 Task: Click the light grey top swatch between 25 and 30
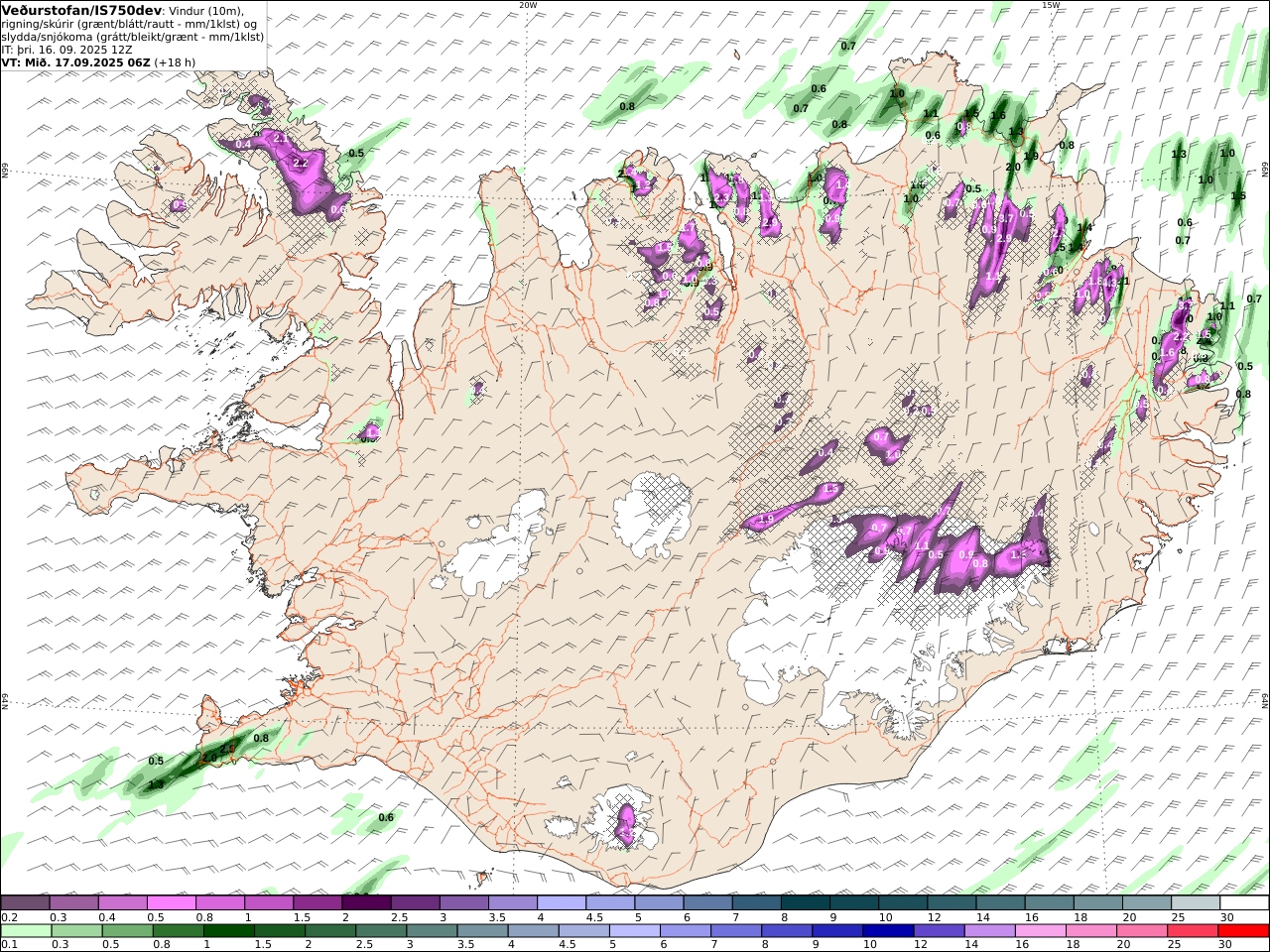pyautogui.click(x=1195, y=903)
